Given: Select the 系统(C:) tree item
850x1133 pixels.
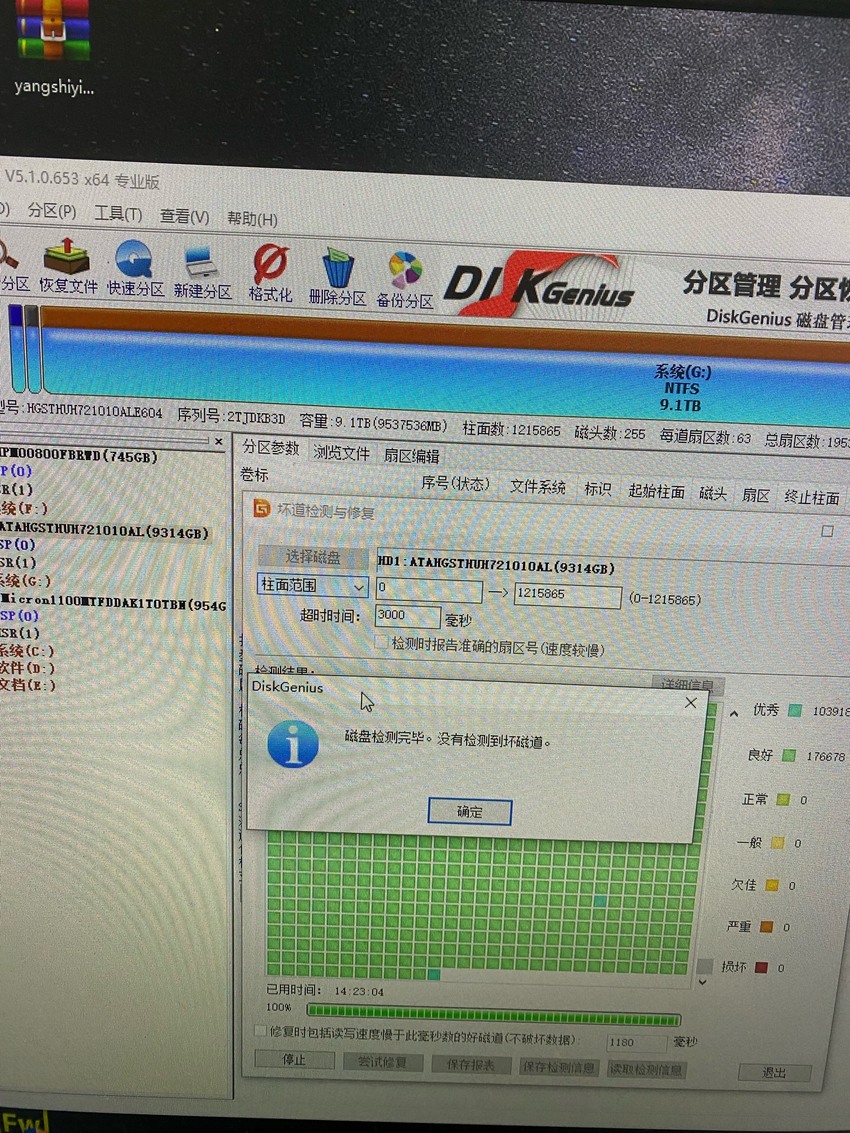Looking at the screenshot, I should (x=27, y=650).
